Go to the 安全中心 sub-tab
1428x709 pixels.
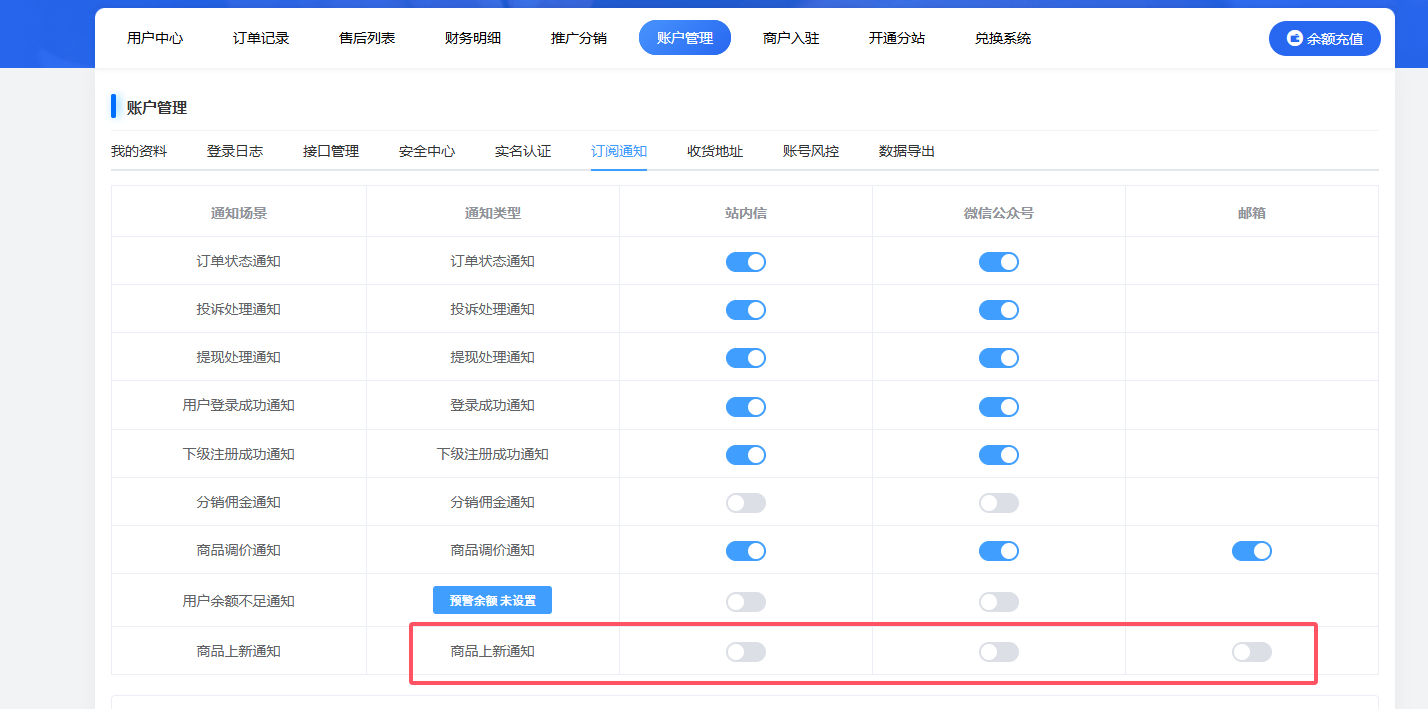click(427, 151)
